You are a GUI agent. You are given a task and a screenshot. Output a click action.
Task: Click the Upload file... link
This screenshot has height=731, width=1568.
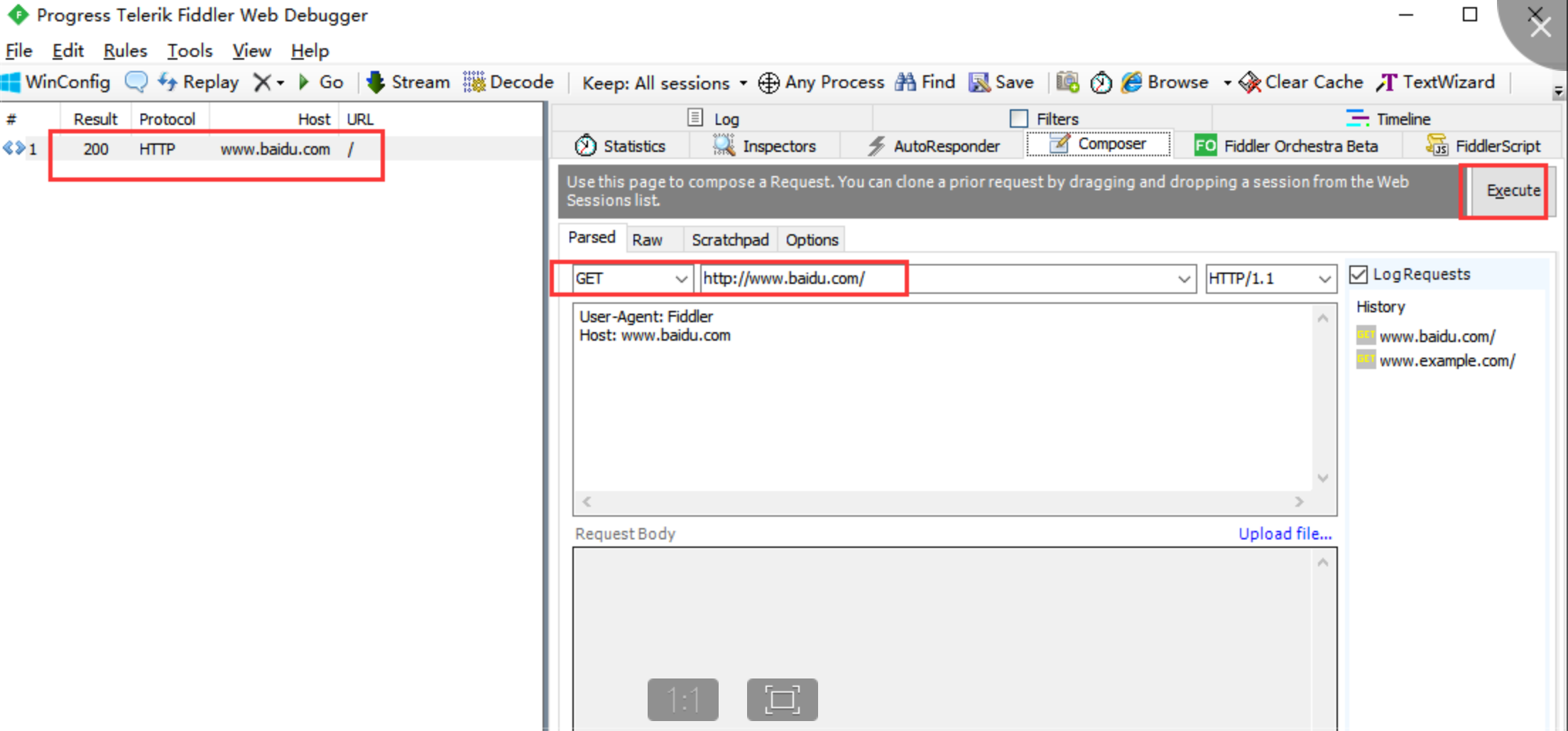pos(1285,534)
